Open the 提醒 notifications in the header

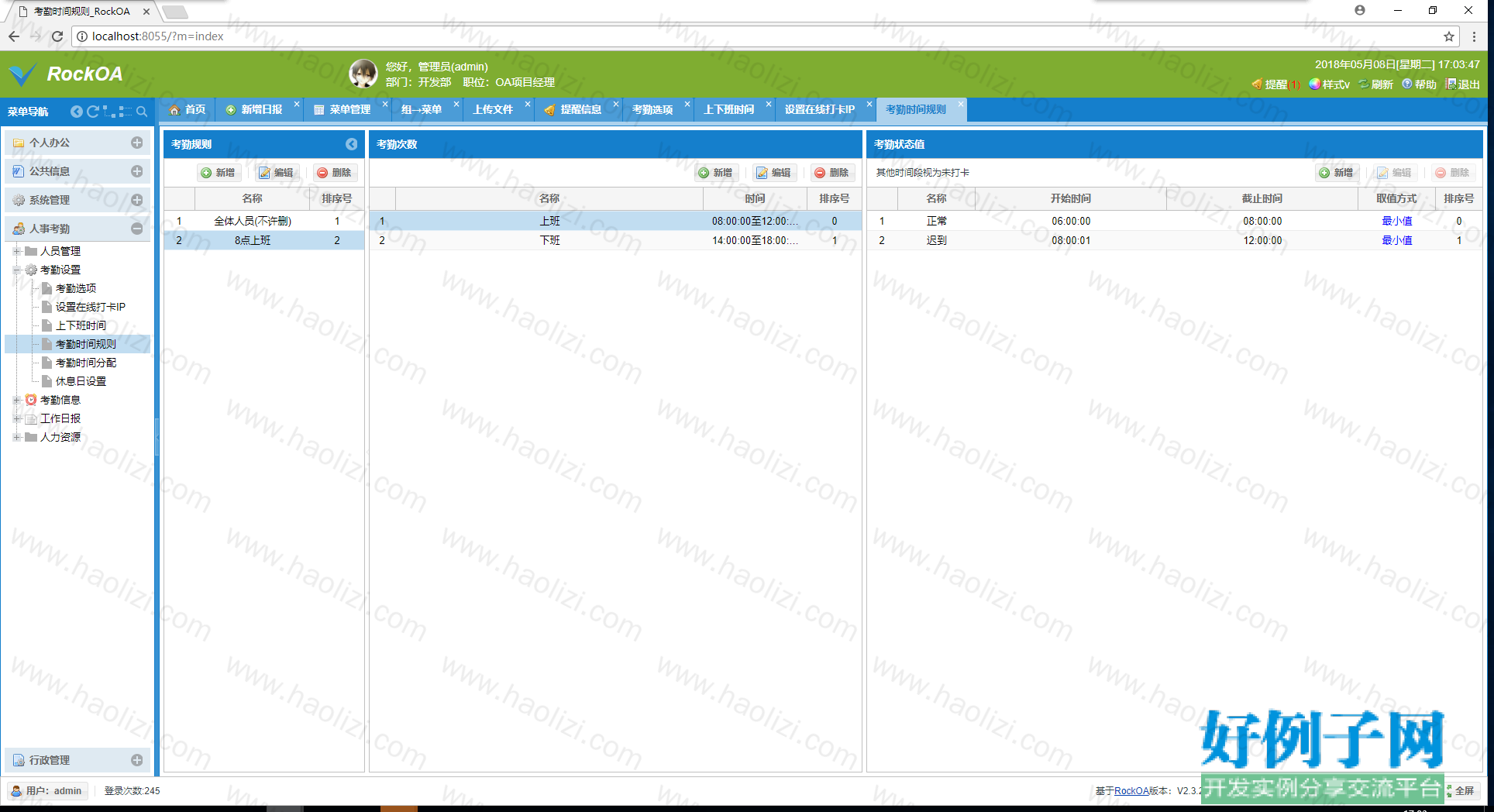pyautogui.click(x=1275, y=84)
